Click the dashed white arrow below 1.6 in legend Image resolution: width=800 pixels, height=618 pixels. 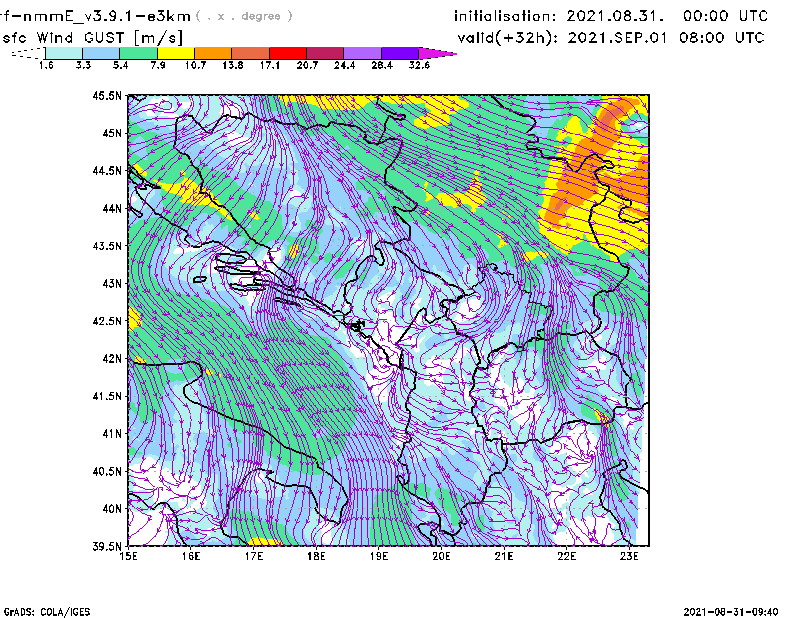[x=28, y=53]
